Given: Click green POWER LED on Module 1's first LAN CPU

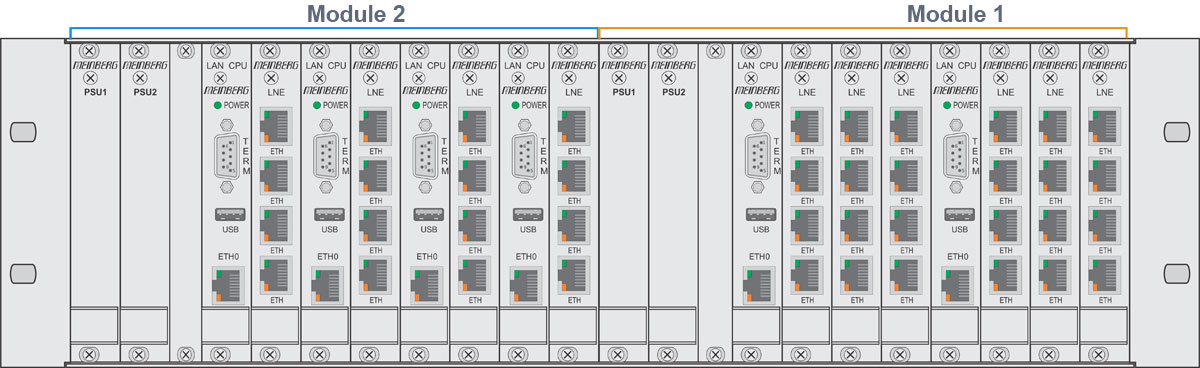Looking at the screenshot, I should click(746, 105).
